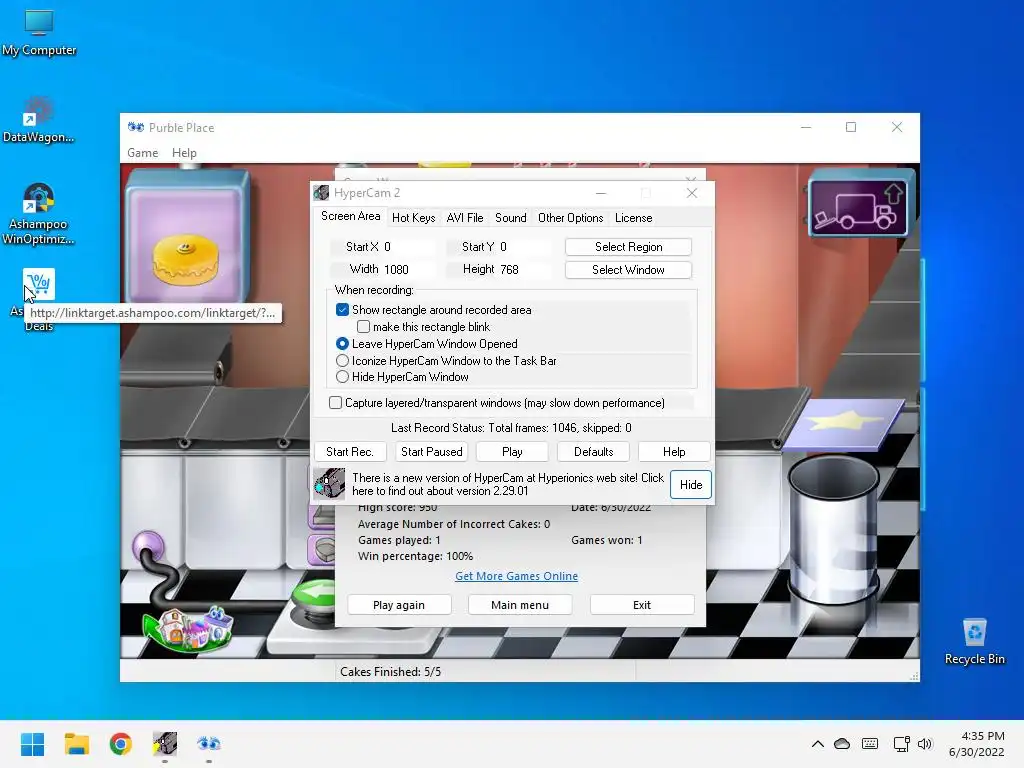Open touch keyboard tray icon
Viewport: 1024px width, 768px height.
pos(870,744)
